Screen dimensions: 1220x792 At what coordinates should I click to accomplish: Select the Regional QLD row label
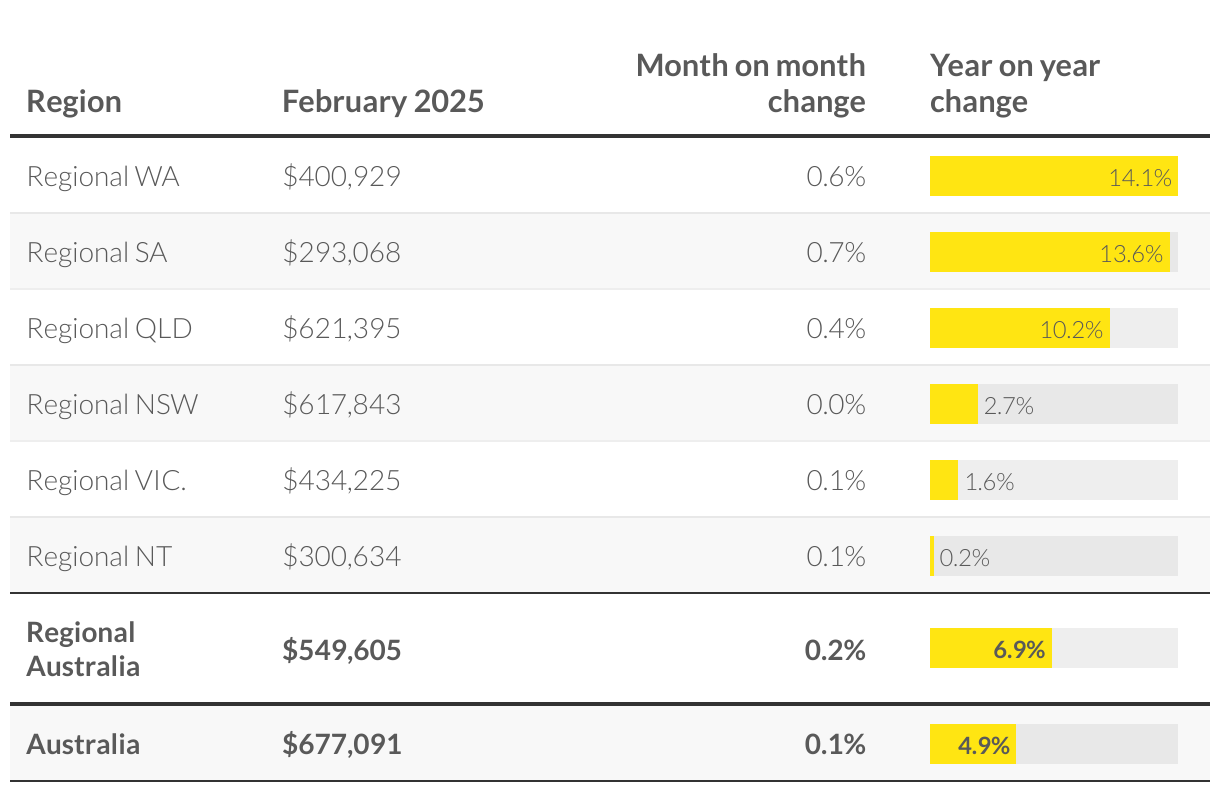coord(109,329)
